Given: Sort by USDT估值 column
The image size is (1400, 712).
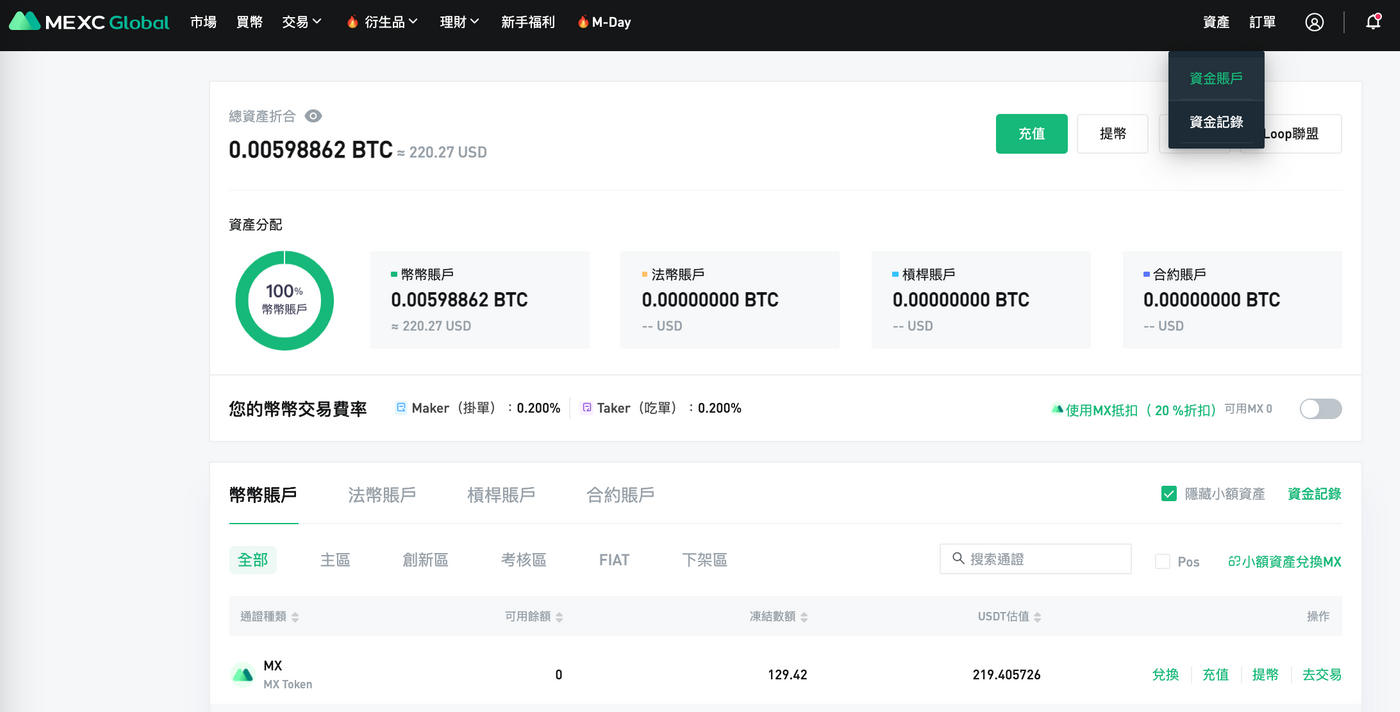Looking at the screenshot, I should [x=1010, y=617].
